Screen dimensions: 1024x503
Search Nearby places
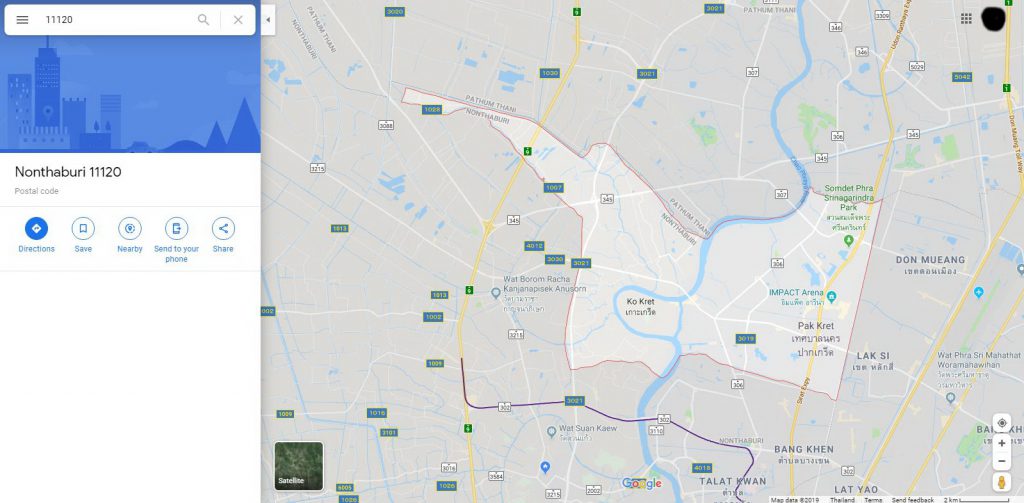click(x=130, y=229)
